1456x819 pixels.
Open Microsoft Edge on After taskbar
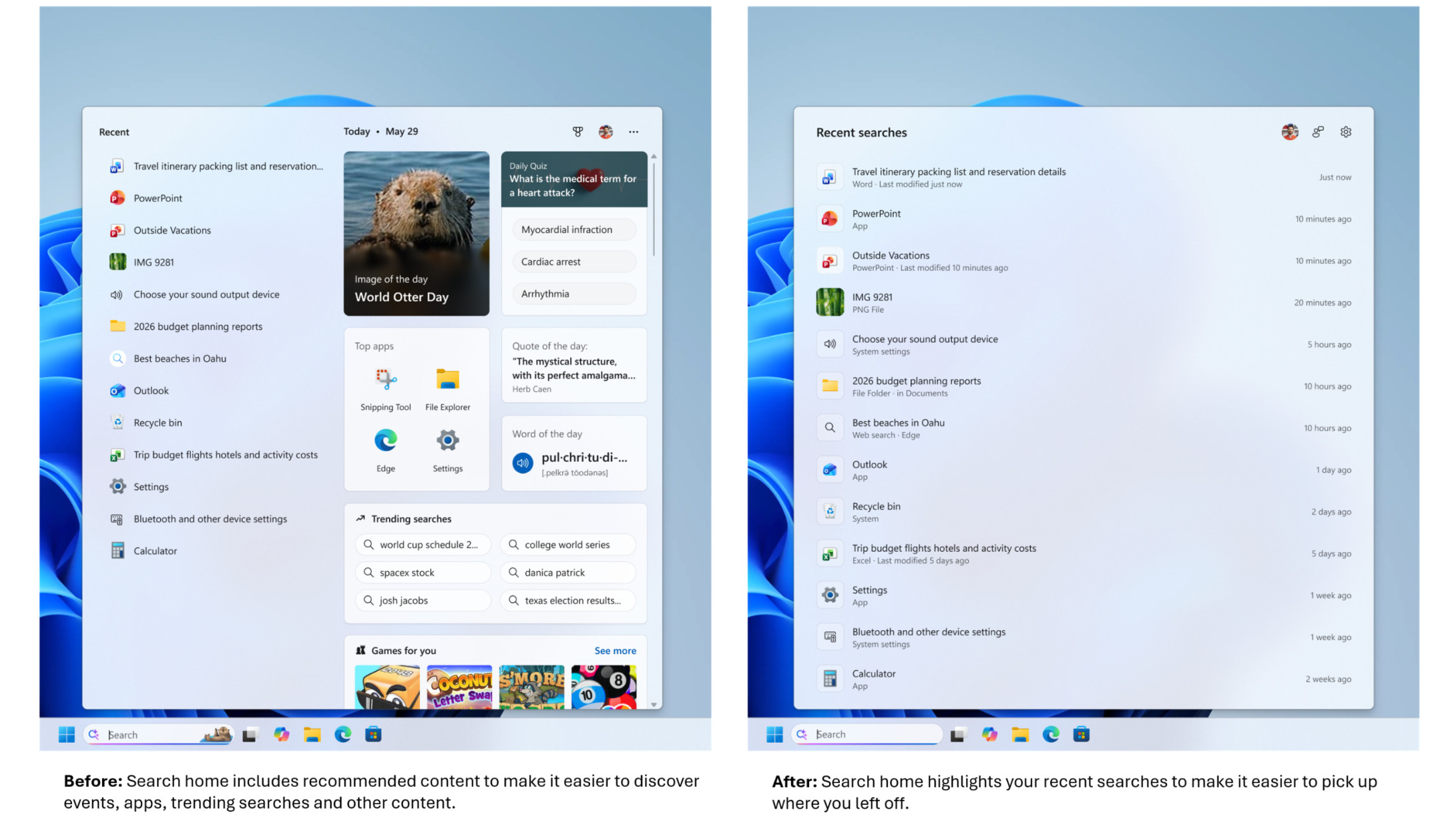(x=1051, y=734)
